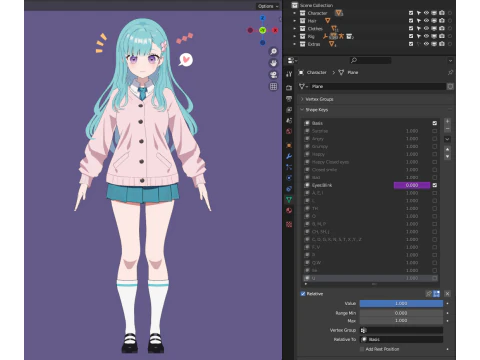Click the red X axis on navigation gizmo
Screen dimensions: 480x360
point(275,30)
